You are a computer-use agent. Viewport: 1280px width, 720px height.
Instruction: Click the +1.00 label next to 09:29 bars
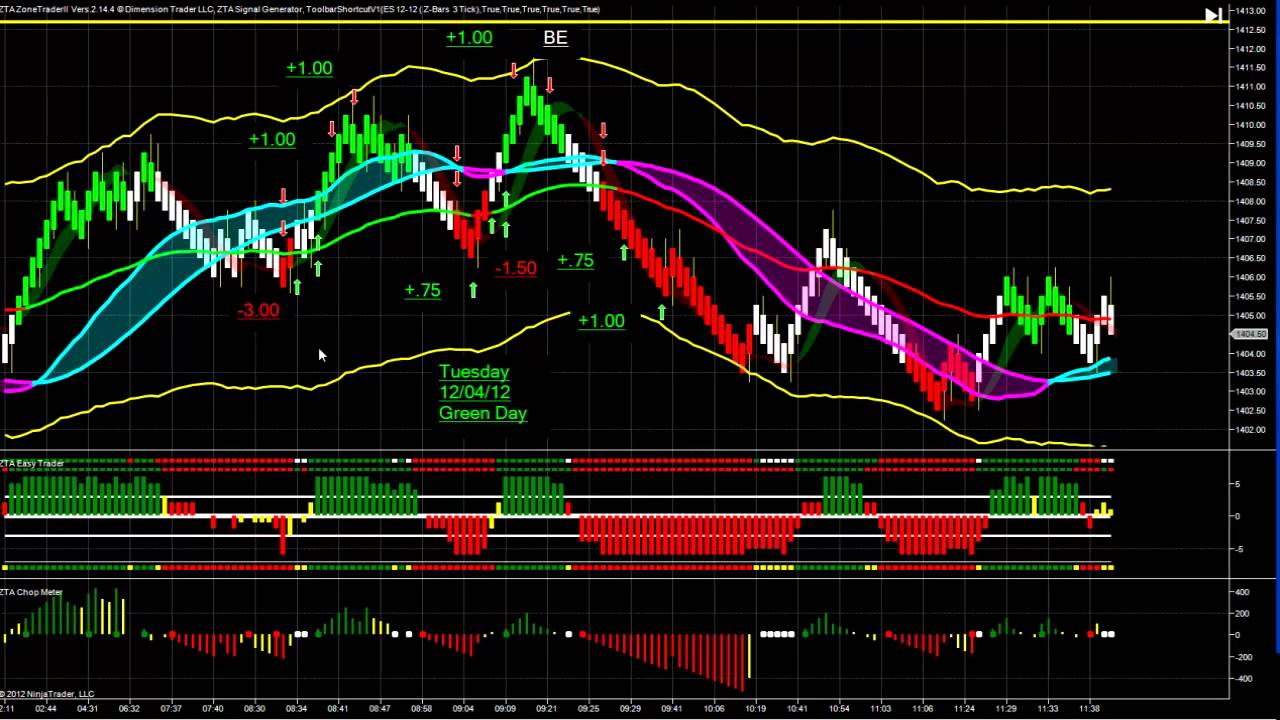point(601,321)
